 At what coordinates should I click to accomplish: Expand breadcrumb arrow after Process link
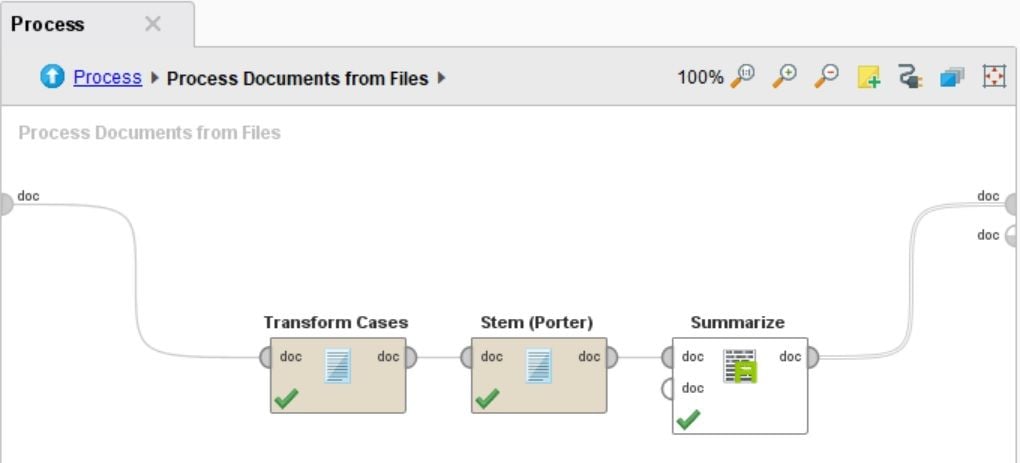(154, 78)
